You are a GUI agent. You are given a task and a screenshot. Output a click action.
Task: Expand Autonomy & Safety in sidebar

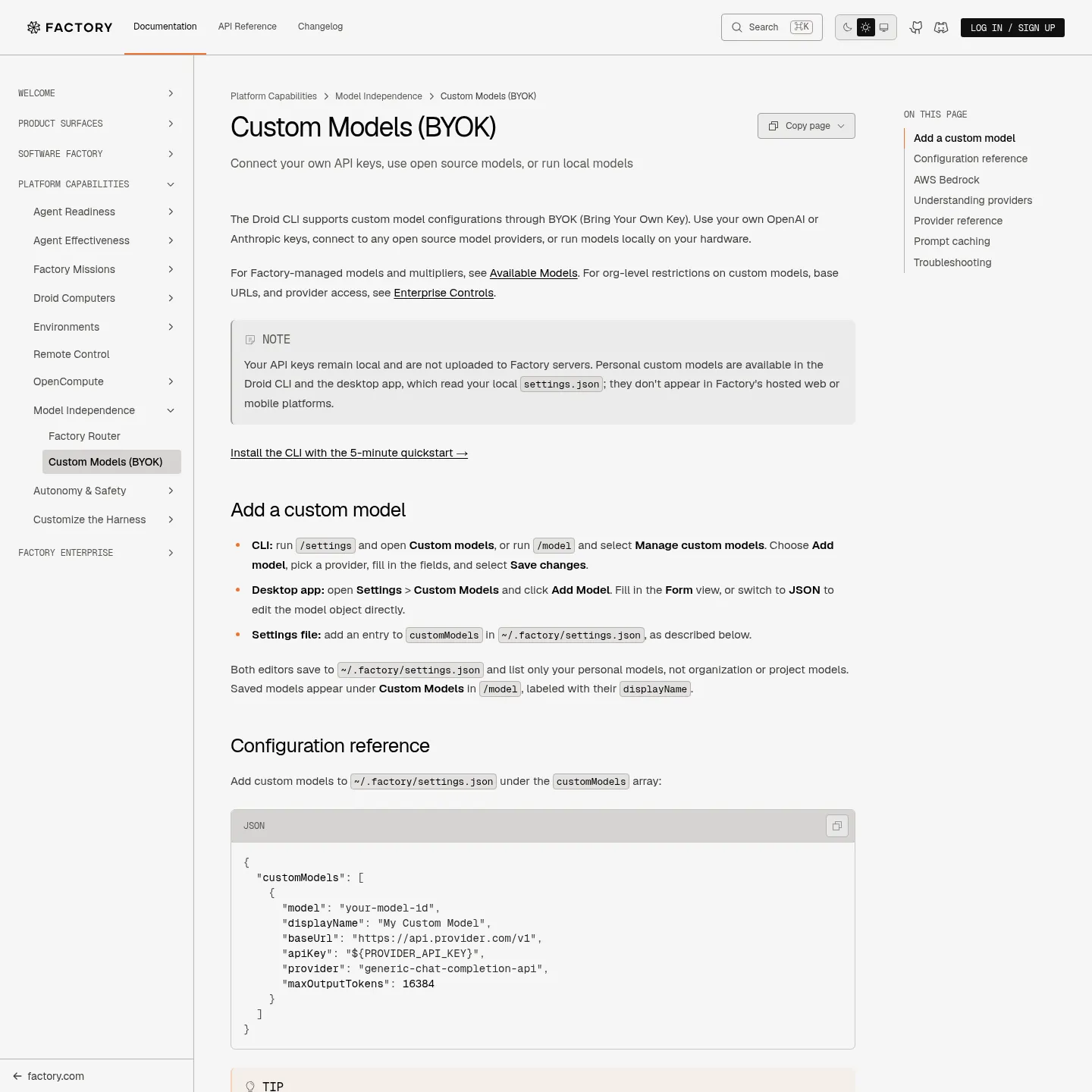[104, 491]
